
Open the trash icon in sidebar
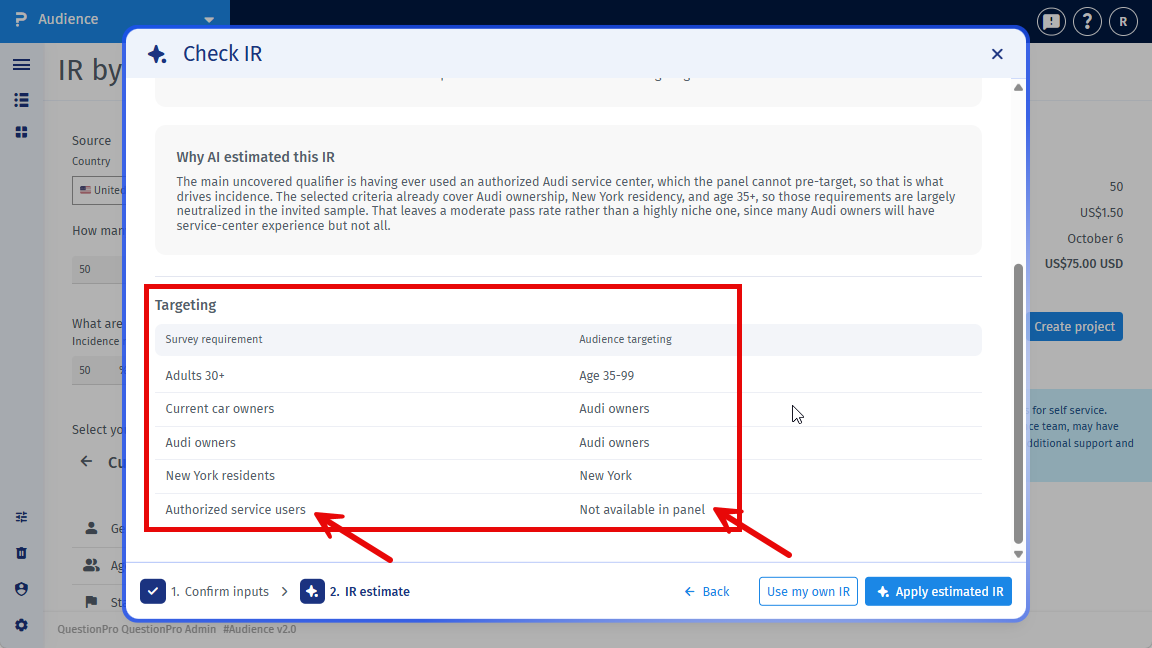(x=21, y=553)
